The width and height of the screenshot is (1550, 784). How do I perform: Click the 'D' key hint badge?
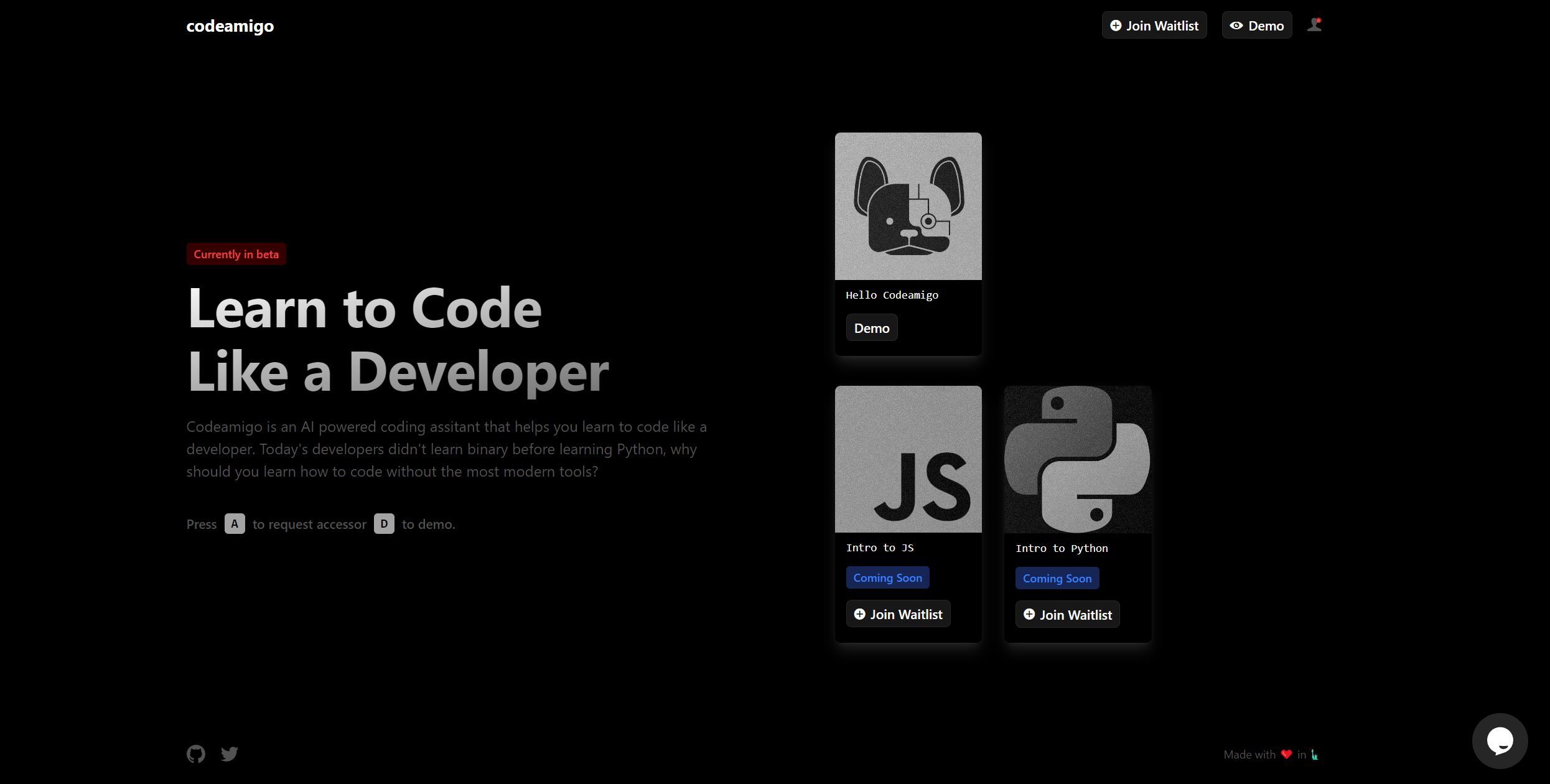point(384,524)
